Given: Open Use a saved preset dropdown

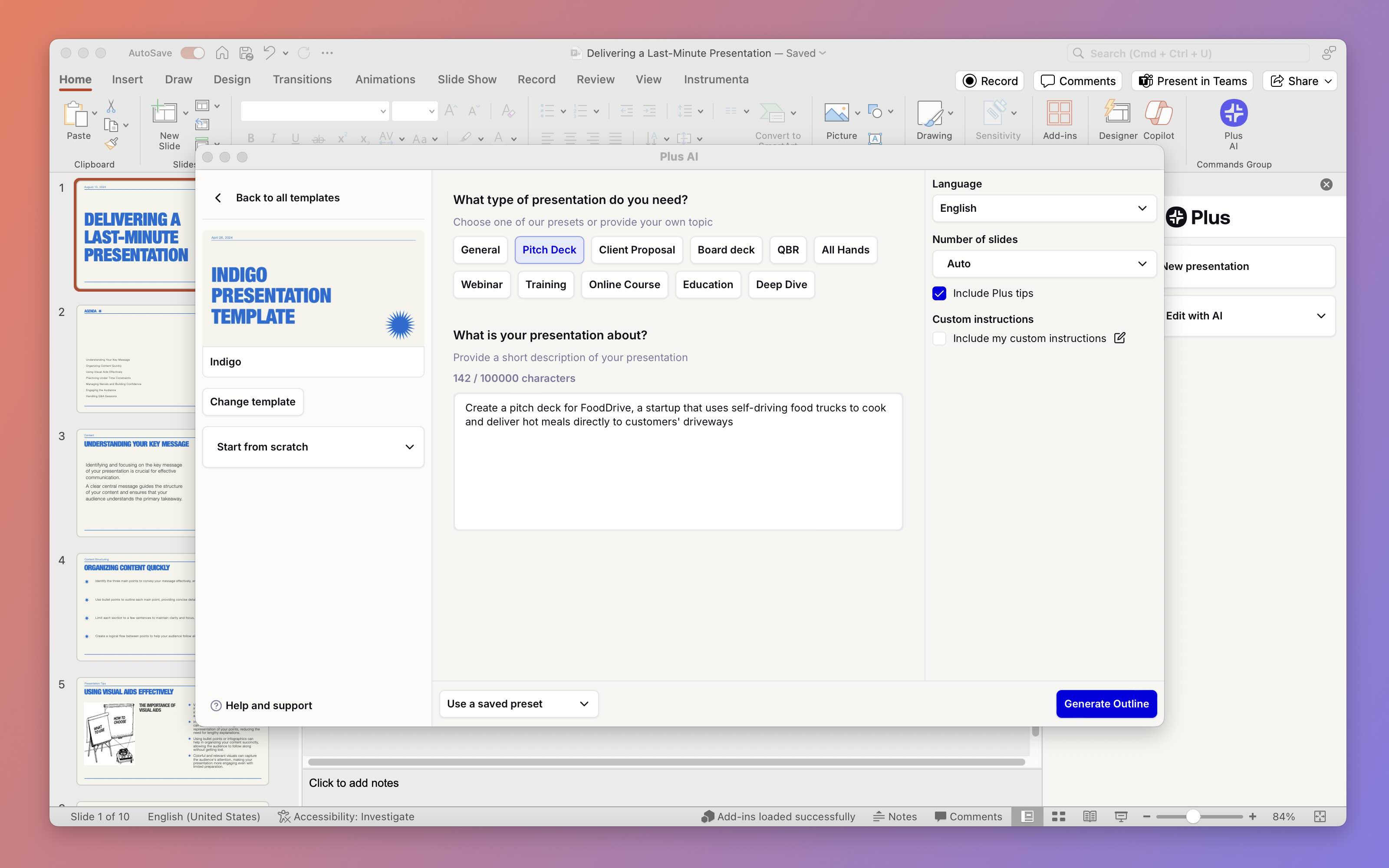Looking at the screenshot, I should pyautogui.click(x=518, y=704).
